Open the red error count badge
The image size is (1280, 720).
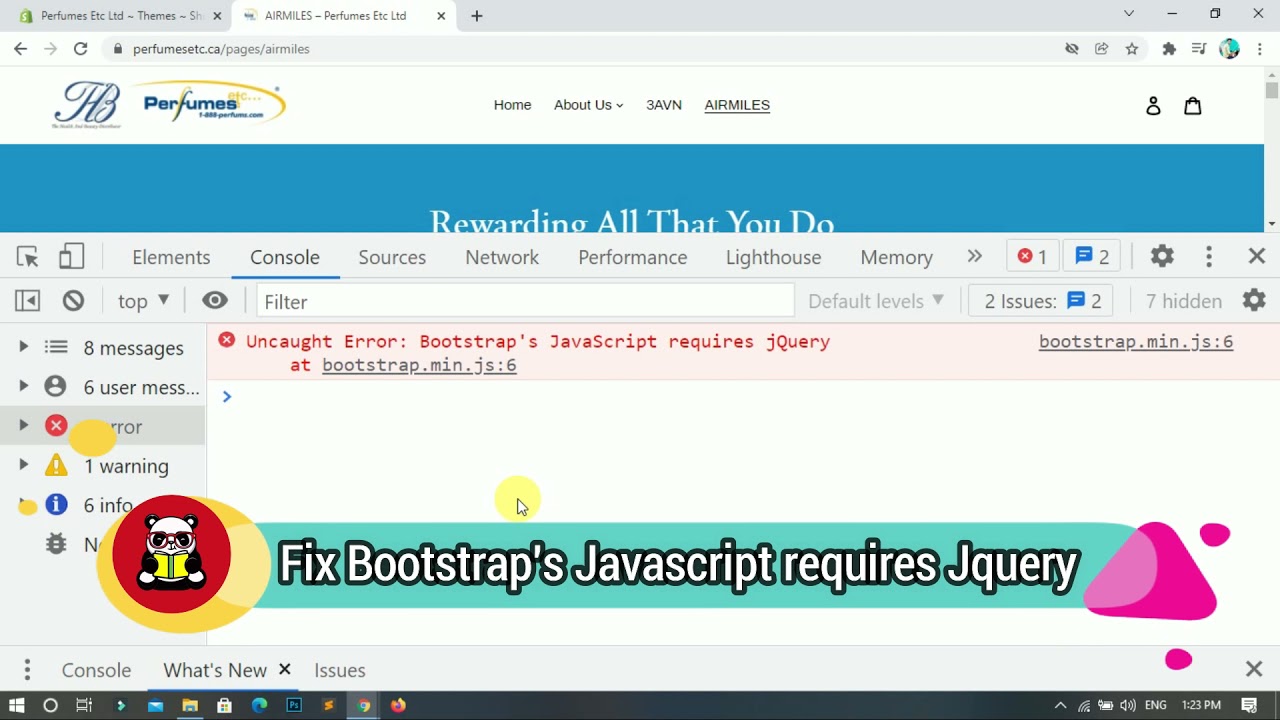1032,257
